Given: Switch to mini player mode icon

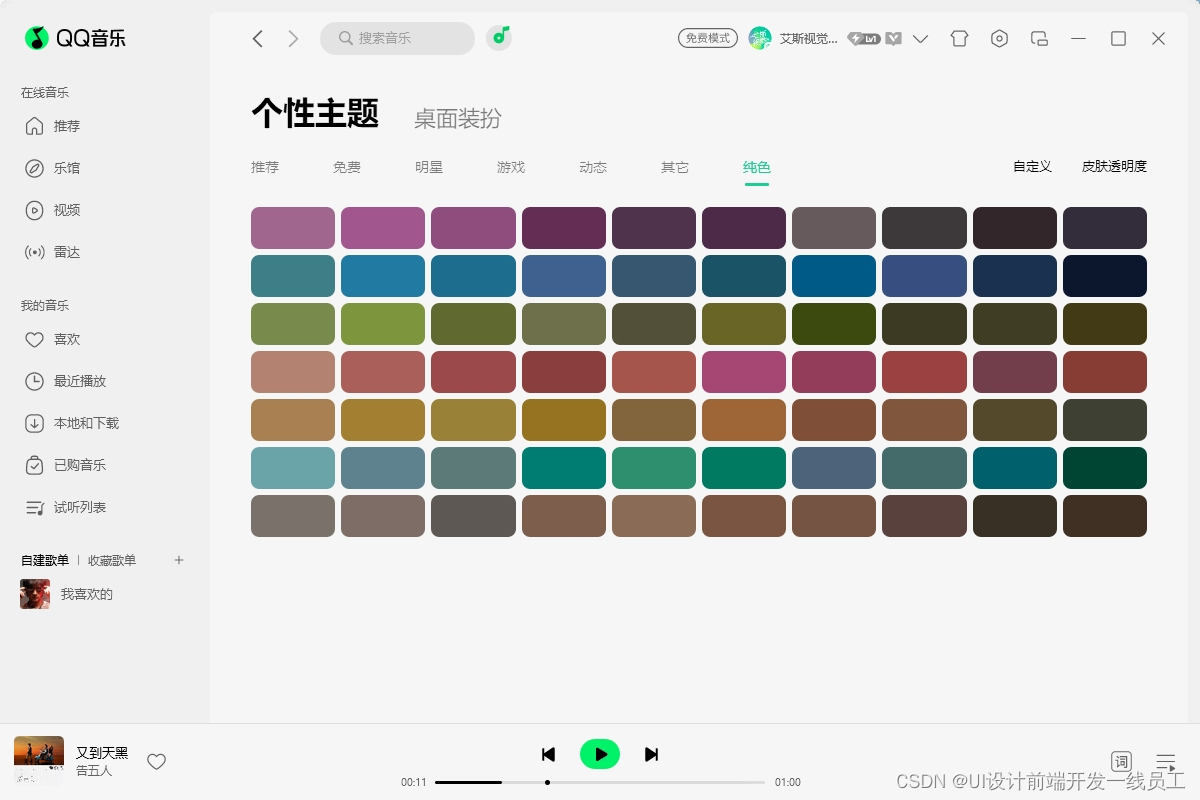Looking at the screenshot, I should pyautogui.click(x=1039, y=39).
